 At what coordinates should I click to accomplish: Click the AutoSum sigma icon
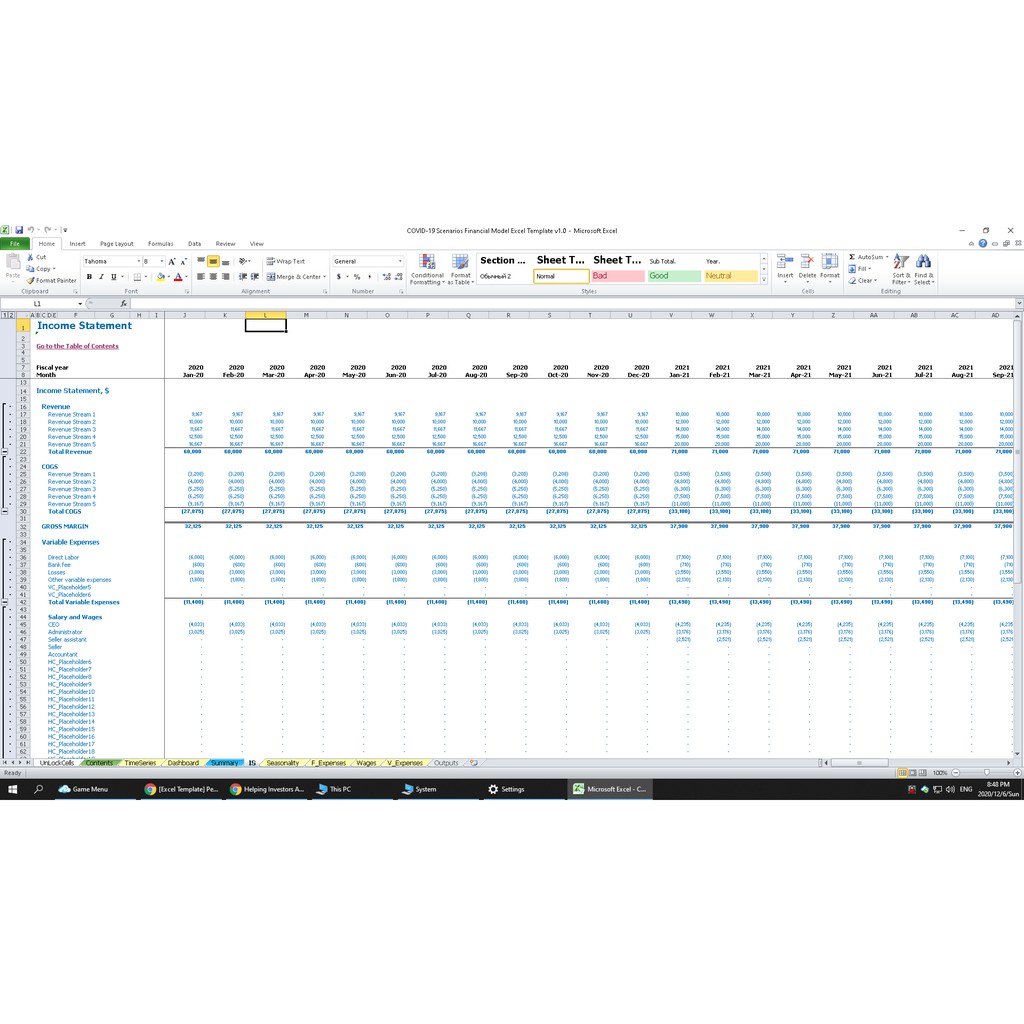tap(852, 257)
